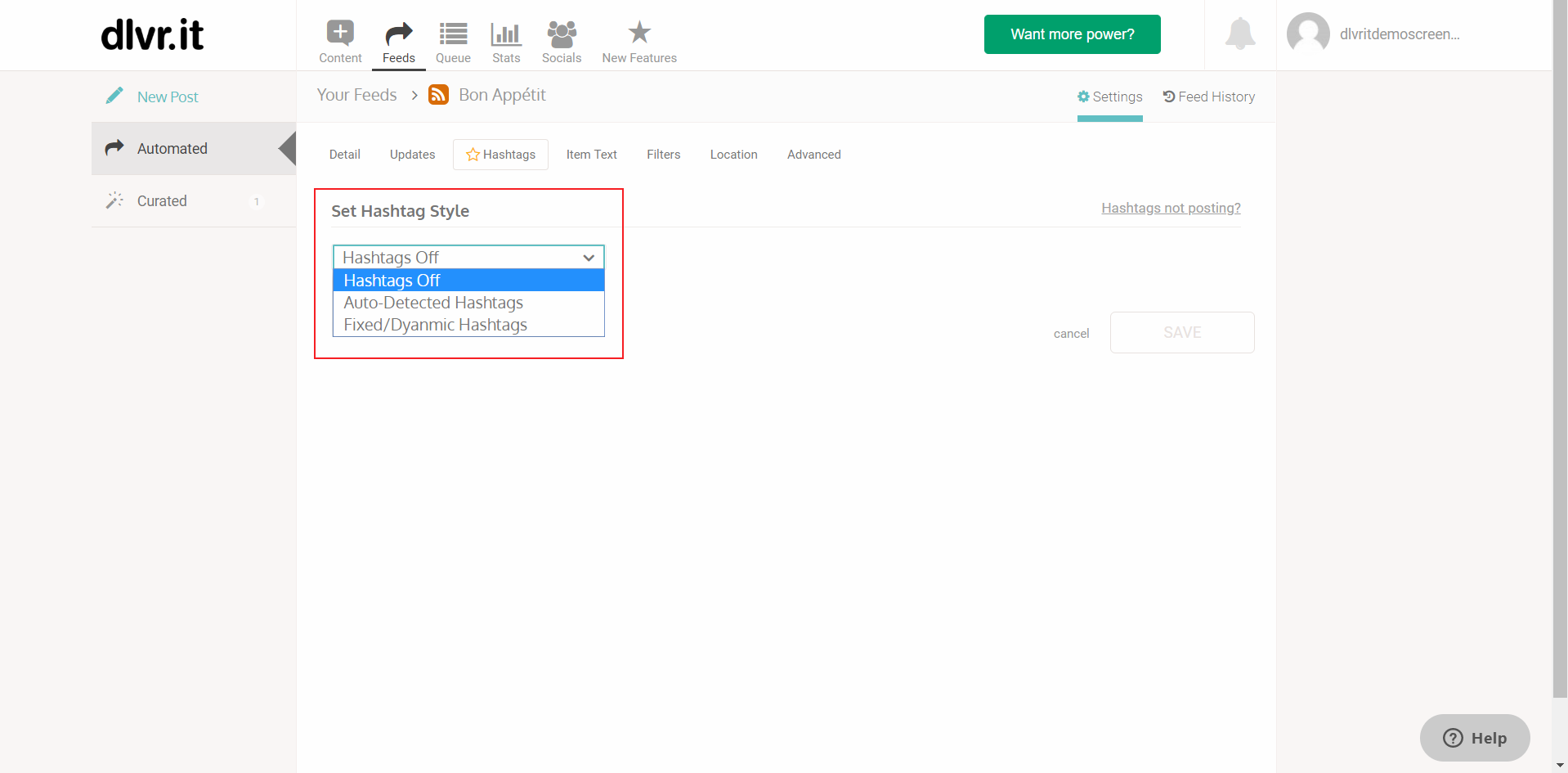Go to Your Feeds breadcrumb
Screen dimensions: 1568x773
[x=356, y=95]
